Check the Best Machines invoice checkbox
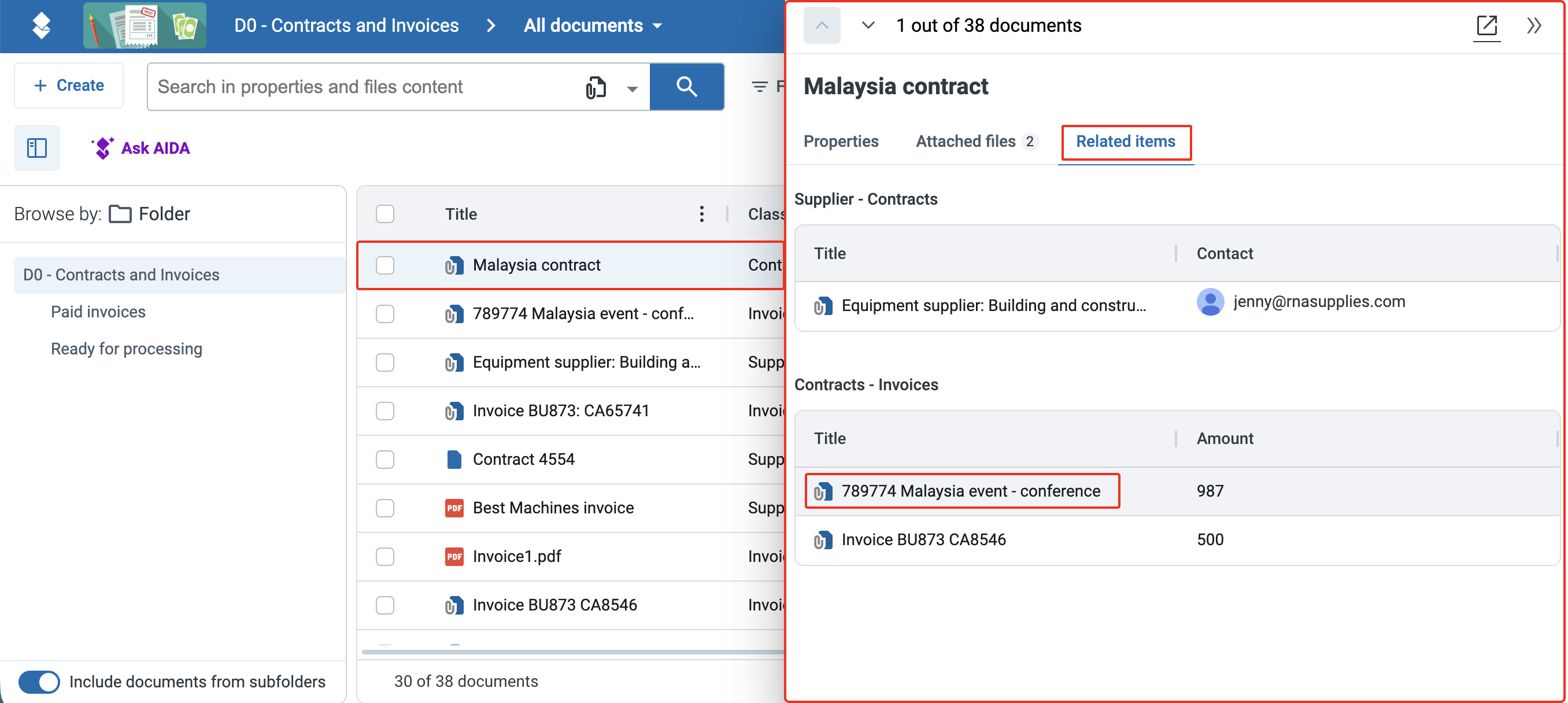1568x703 pixels. point(384,508)
